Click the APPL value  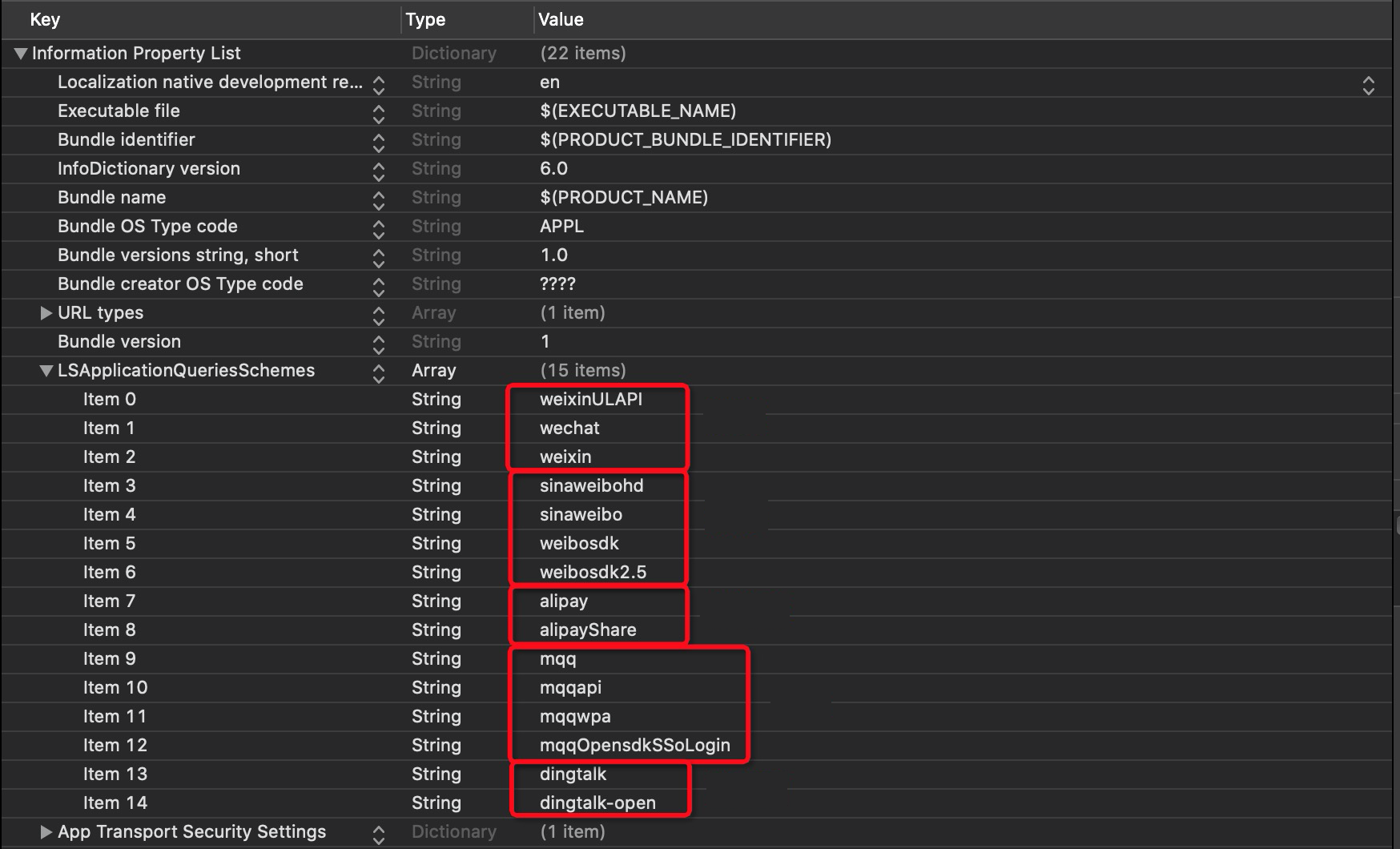[x=561, y=227]
